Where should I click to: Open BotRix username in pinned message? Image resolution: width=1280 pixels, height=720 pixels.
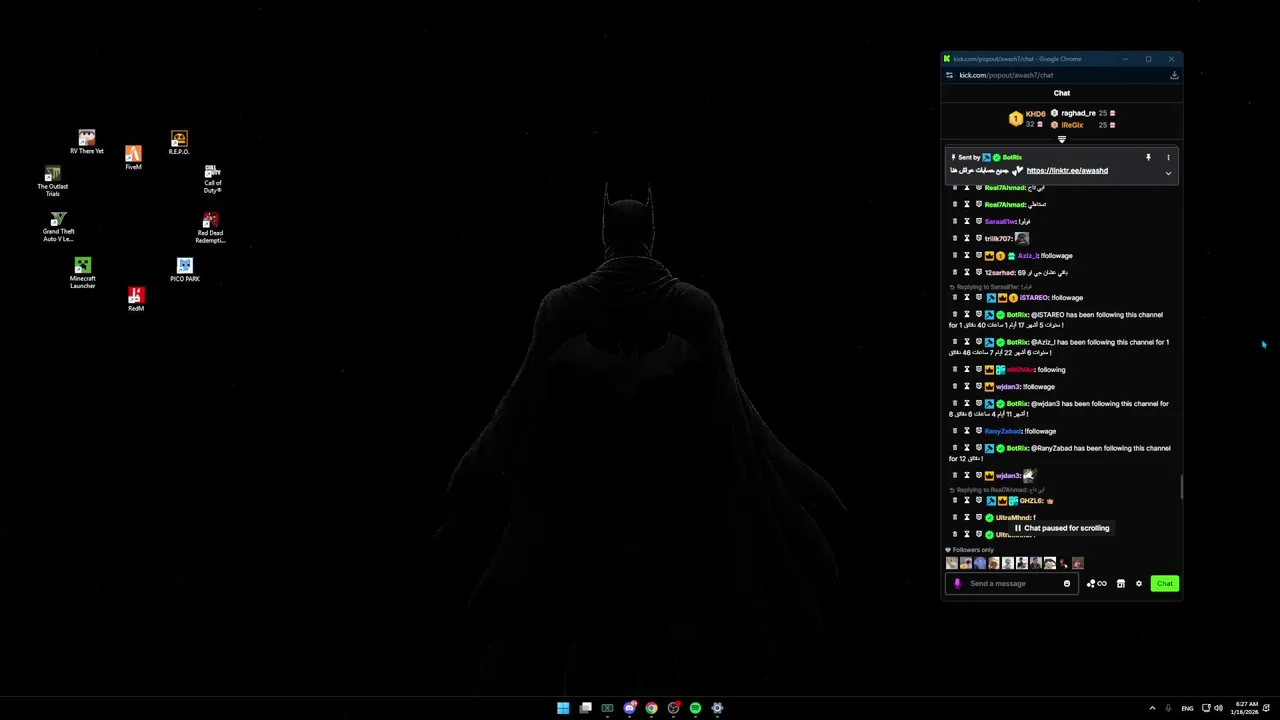point(1012,157)
